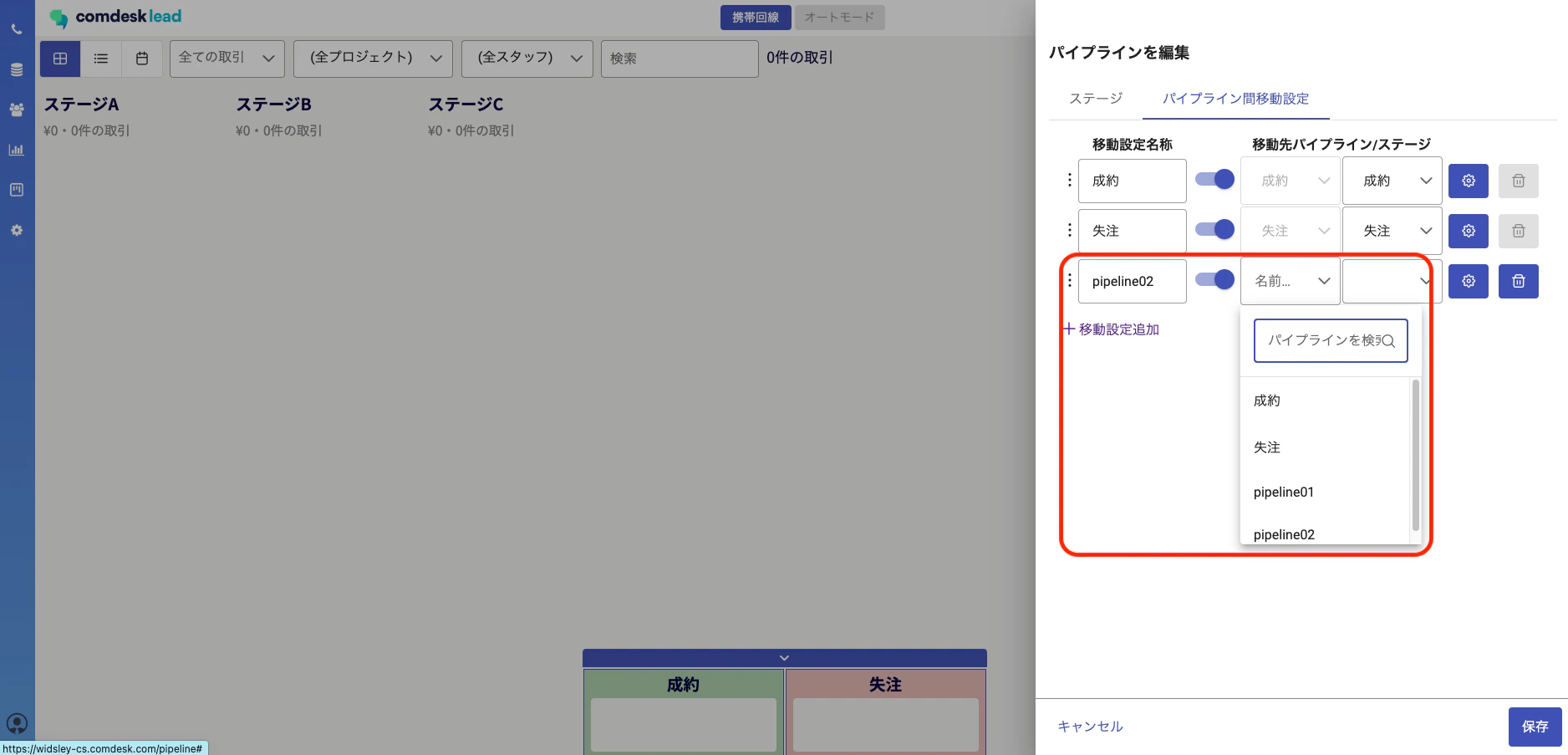Open gear settings for 失注 row
Screen dimensions: 1568x755
[1469, 231]
